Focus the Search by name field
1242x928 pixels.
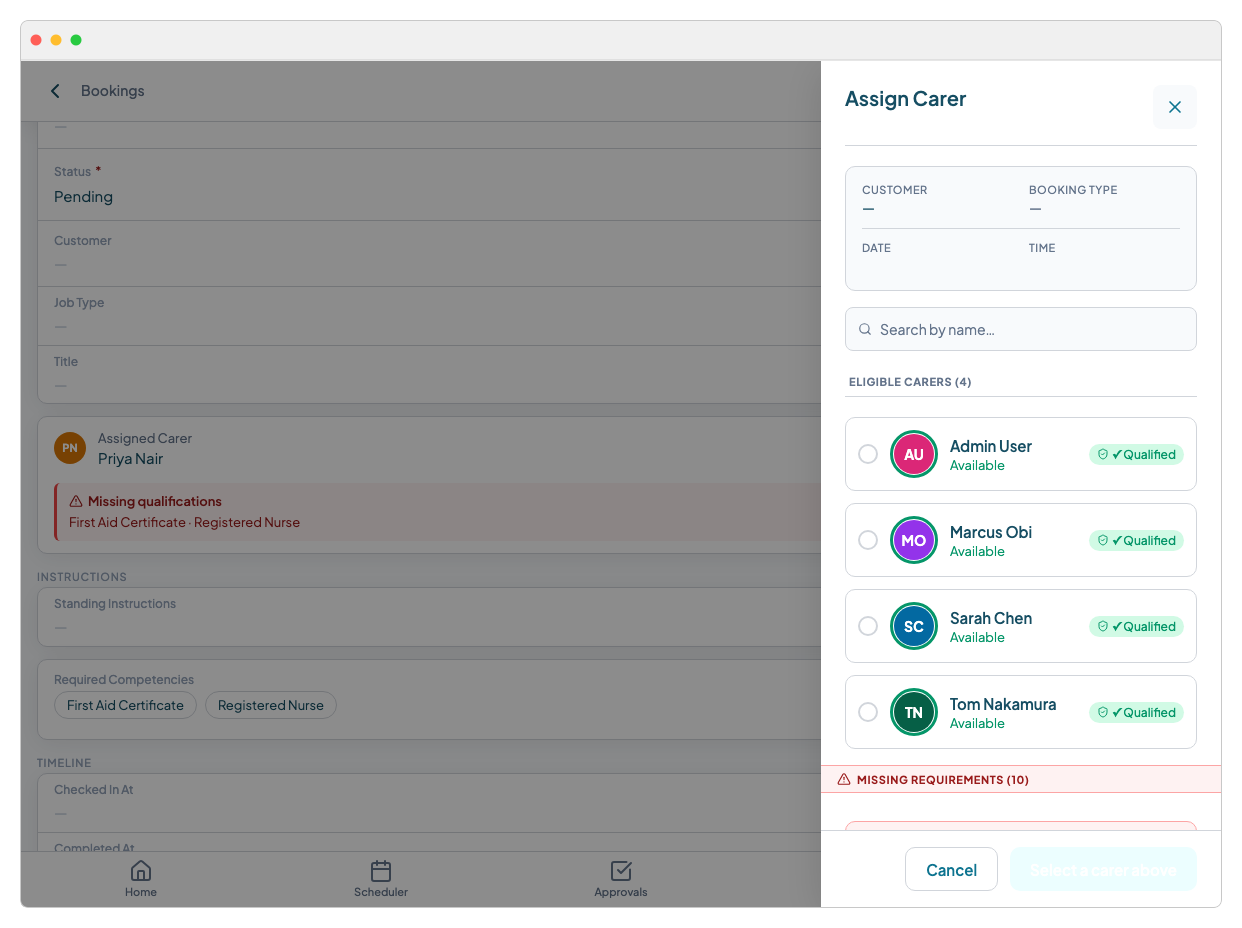coord(1030,329)
